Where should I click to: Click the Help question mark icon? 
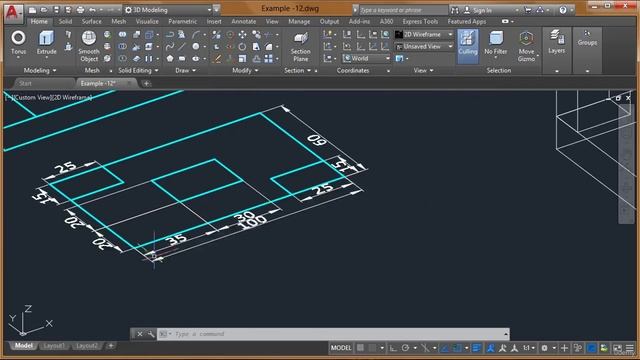click(563, 10)
